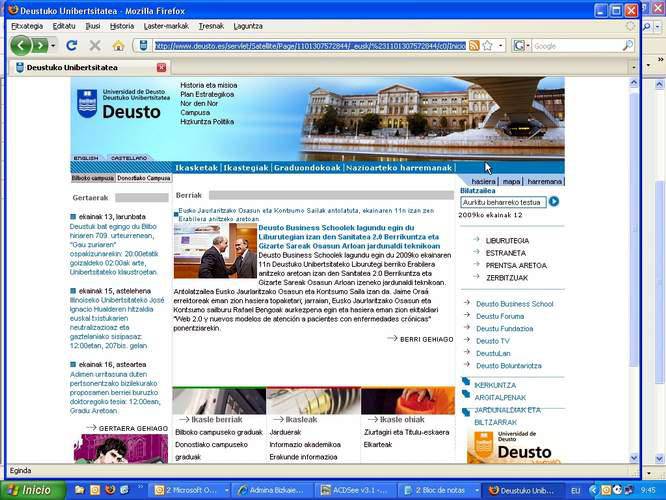Click the mapa link
Screen dimensions: 666x500
click(x=511, y=181)
